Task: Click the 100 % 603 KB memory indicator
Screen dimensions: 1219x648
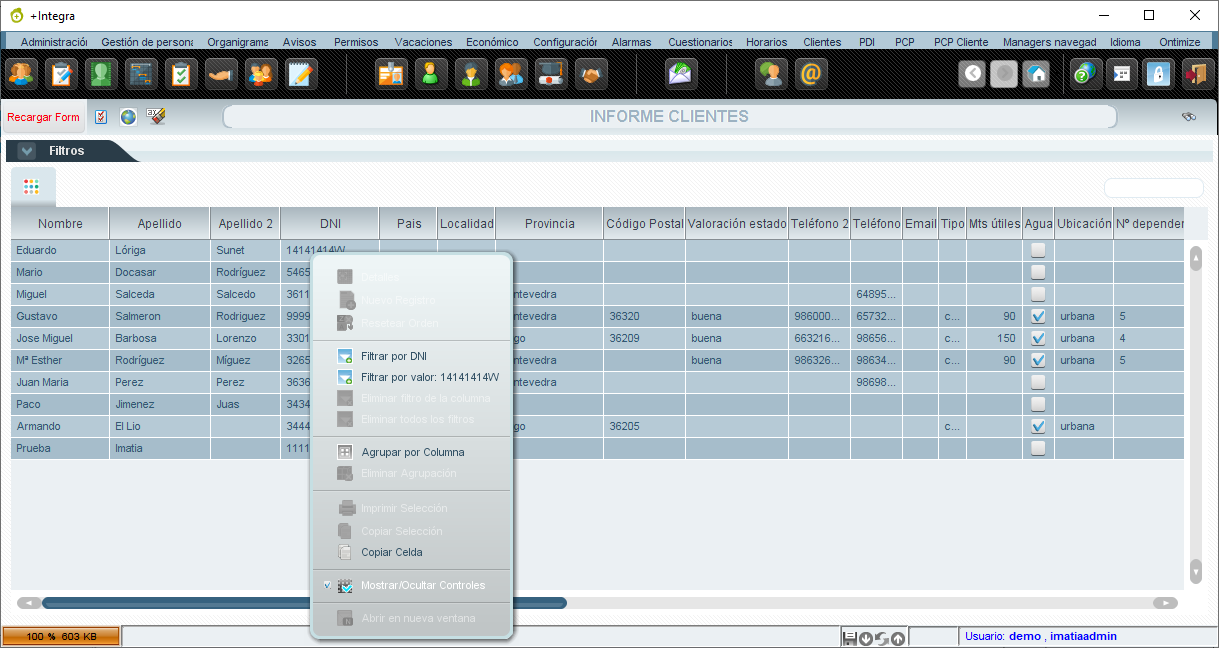Action: coord(61,637)
